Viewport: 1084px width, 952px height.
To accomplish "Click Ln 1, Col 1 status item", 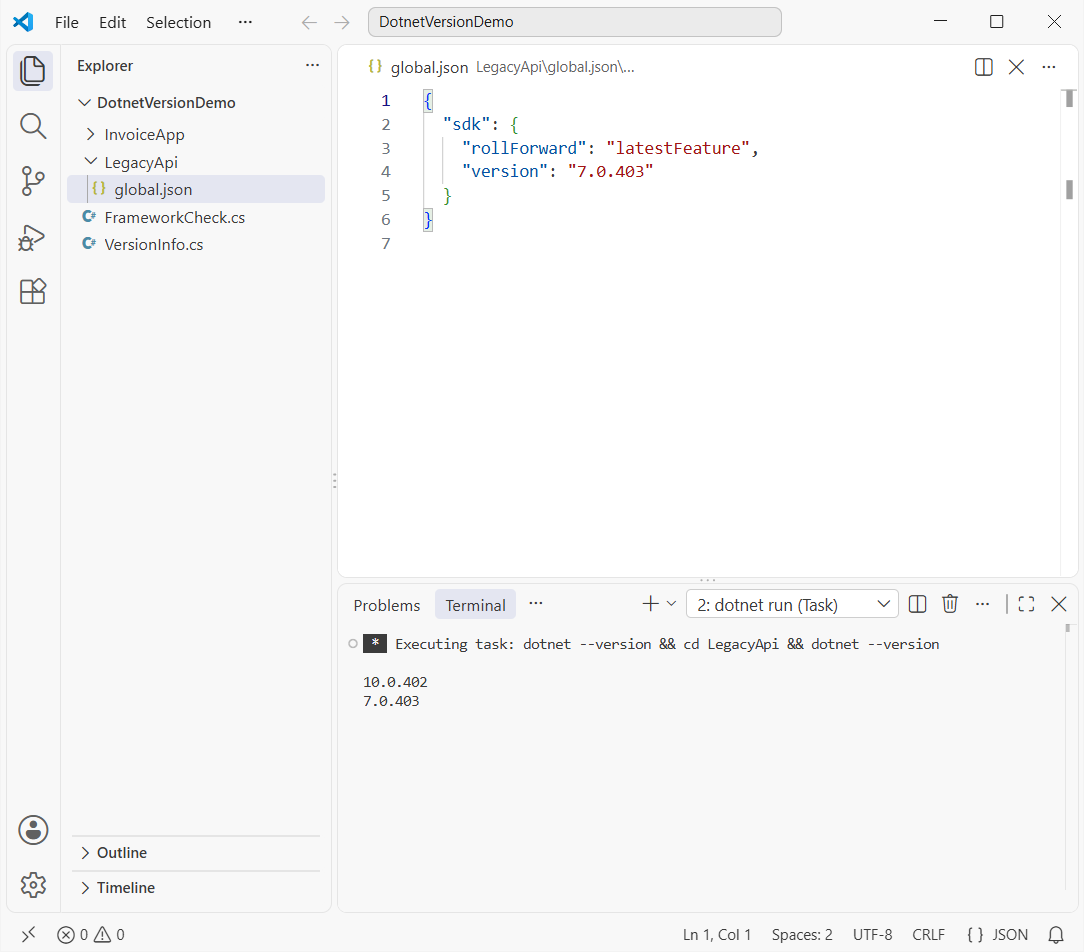I will [716, 935].
